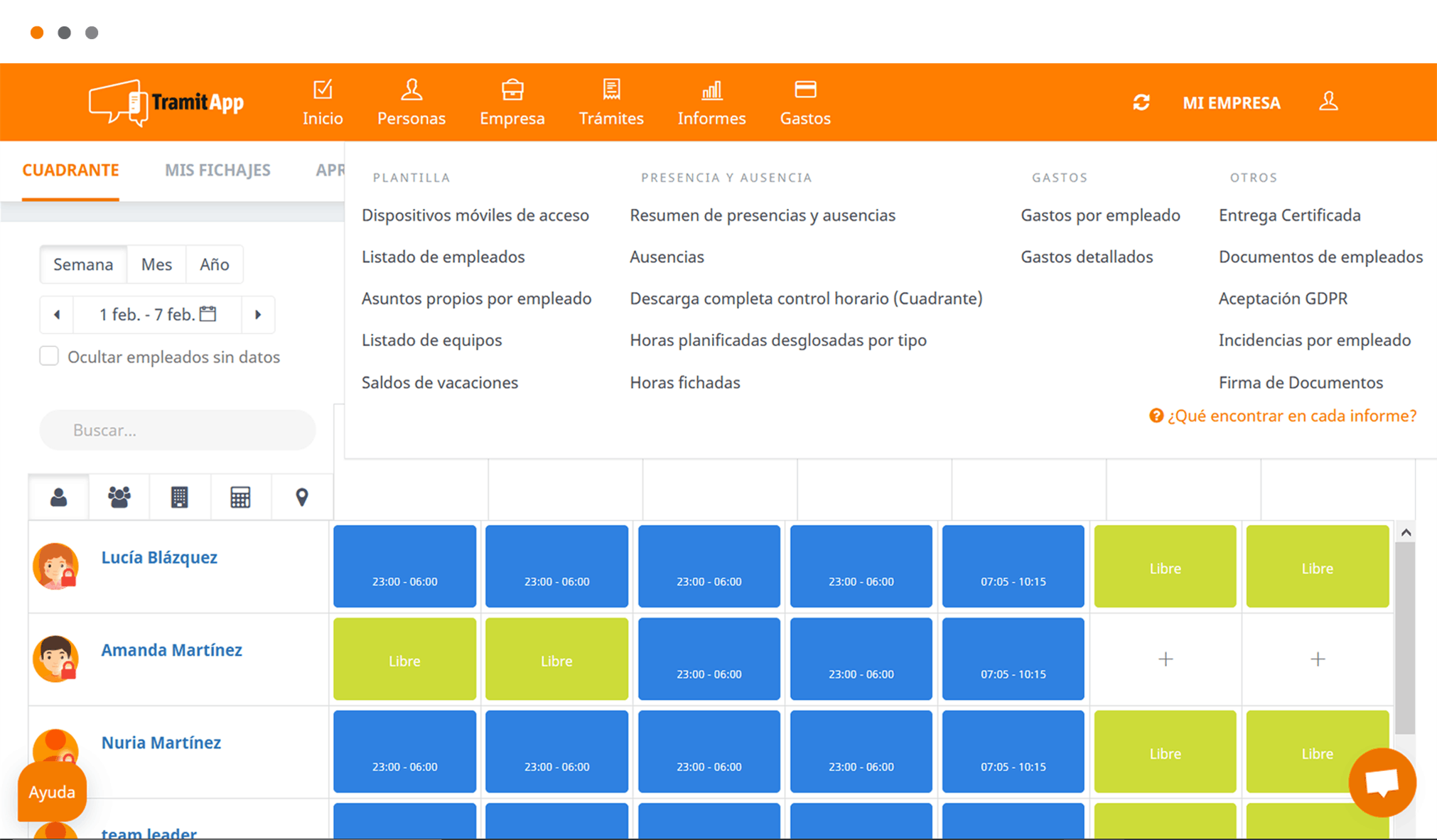The width and height of the screenshot is (1437, 840).
Task: Open Entrega Certificada report
Action: tap(1290, 215)
